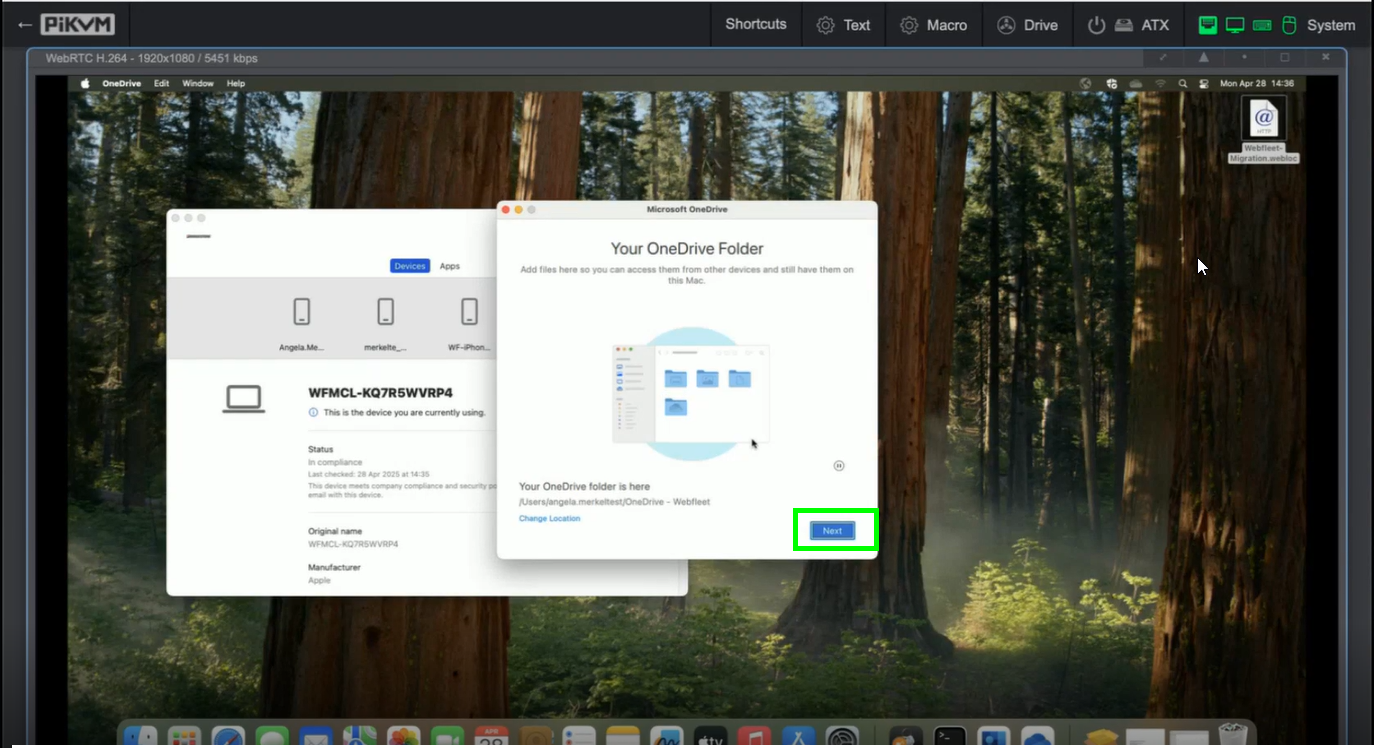
Task: Select the Angela.Me... phone device icon
Action: tap(301, 312)
